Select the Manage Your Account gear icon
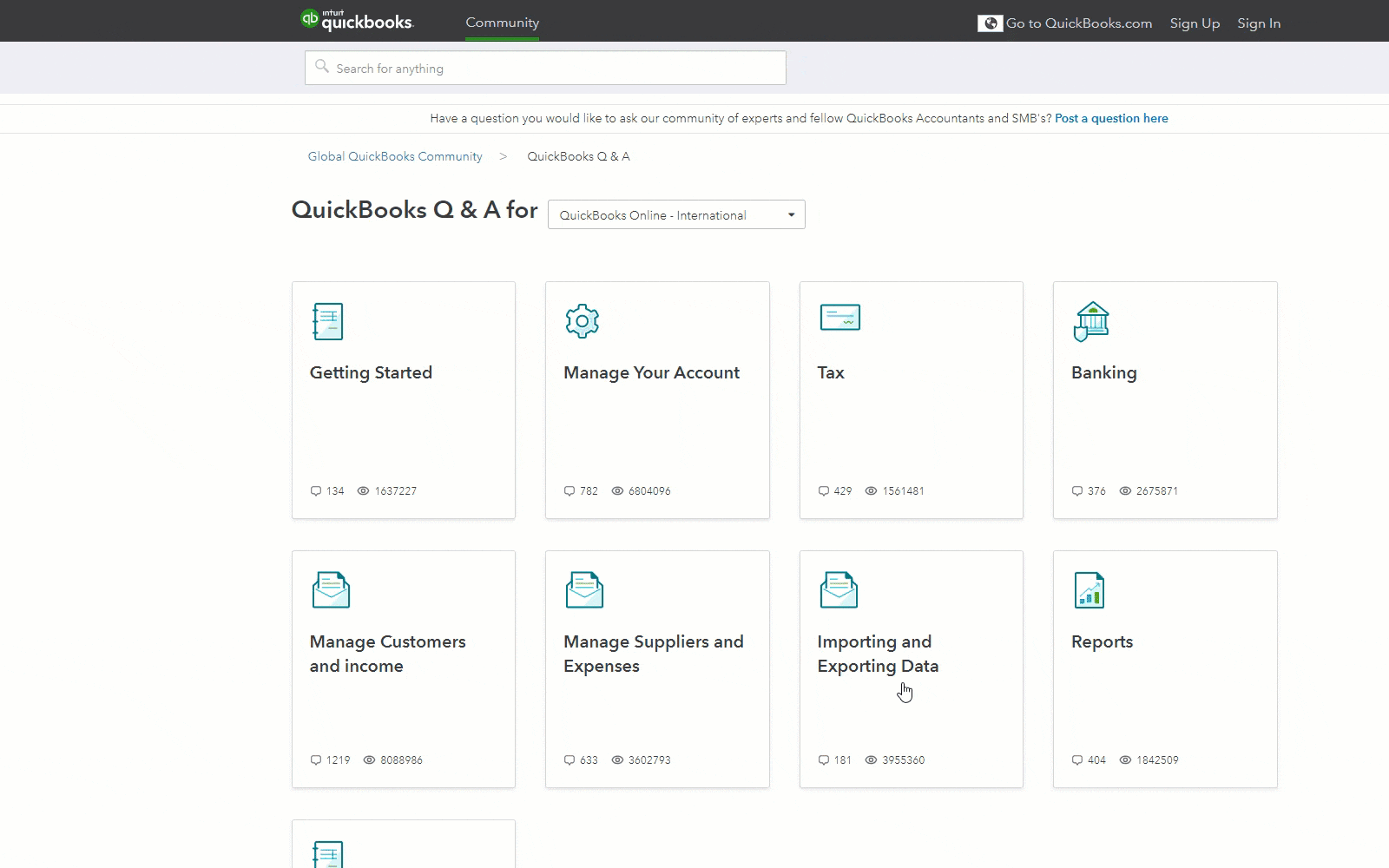 (x=583, y=319)
